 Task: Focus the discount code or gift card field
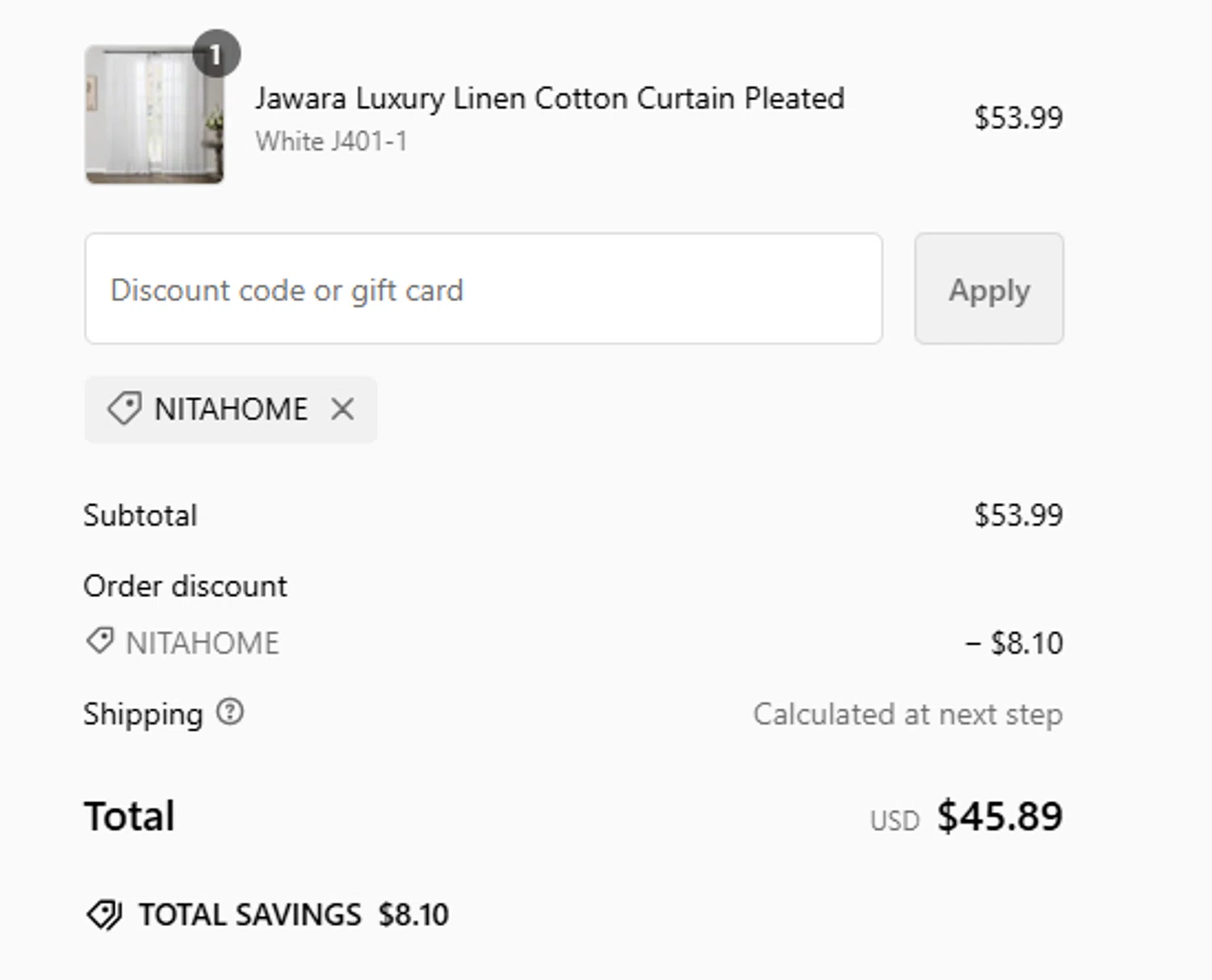483,289
